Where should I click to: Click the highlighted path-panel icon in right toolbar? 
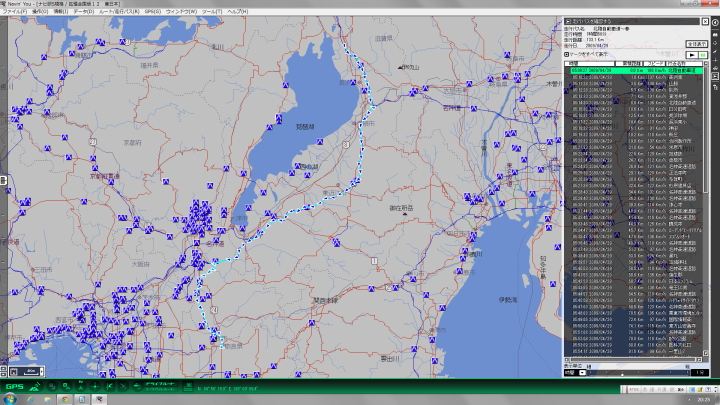click(x=715, y=77)
